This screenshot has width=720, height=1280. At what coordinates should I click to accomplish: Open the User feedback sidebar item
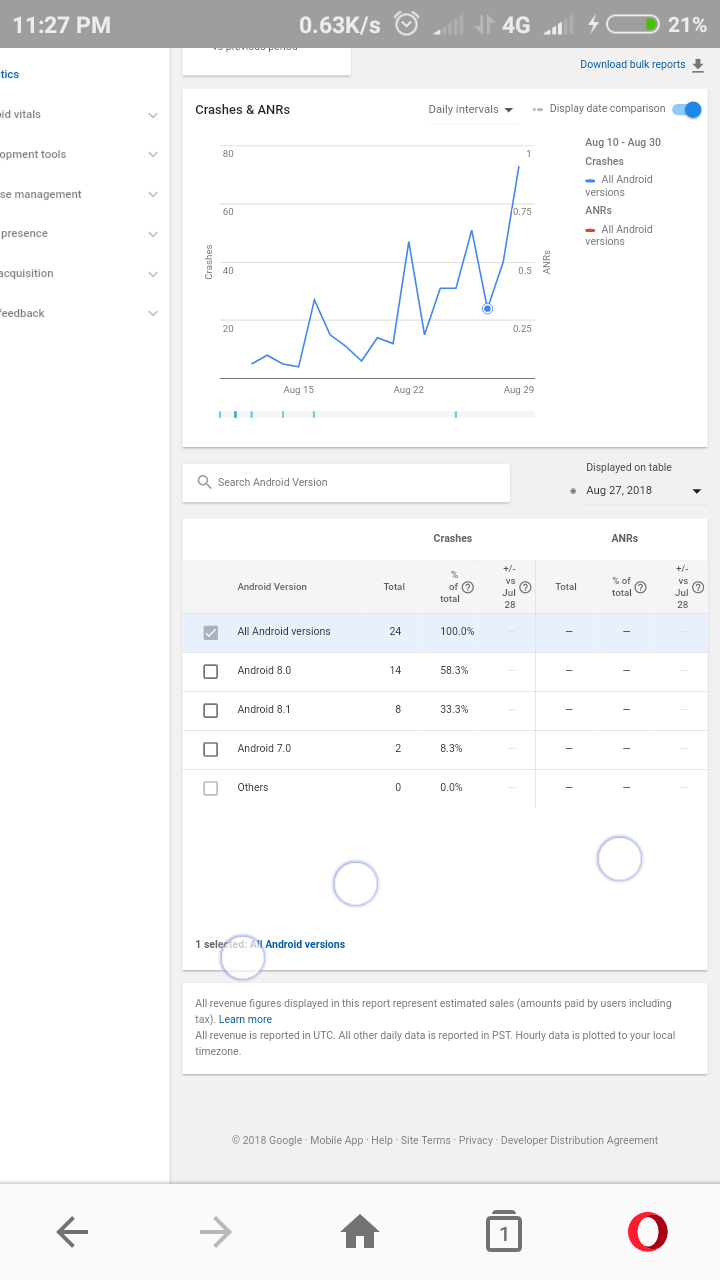[80, 314]
